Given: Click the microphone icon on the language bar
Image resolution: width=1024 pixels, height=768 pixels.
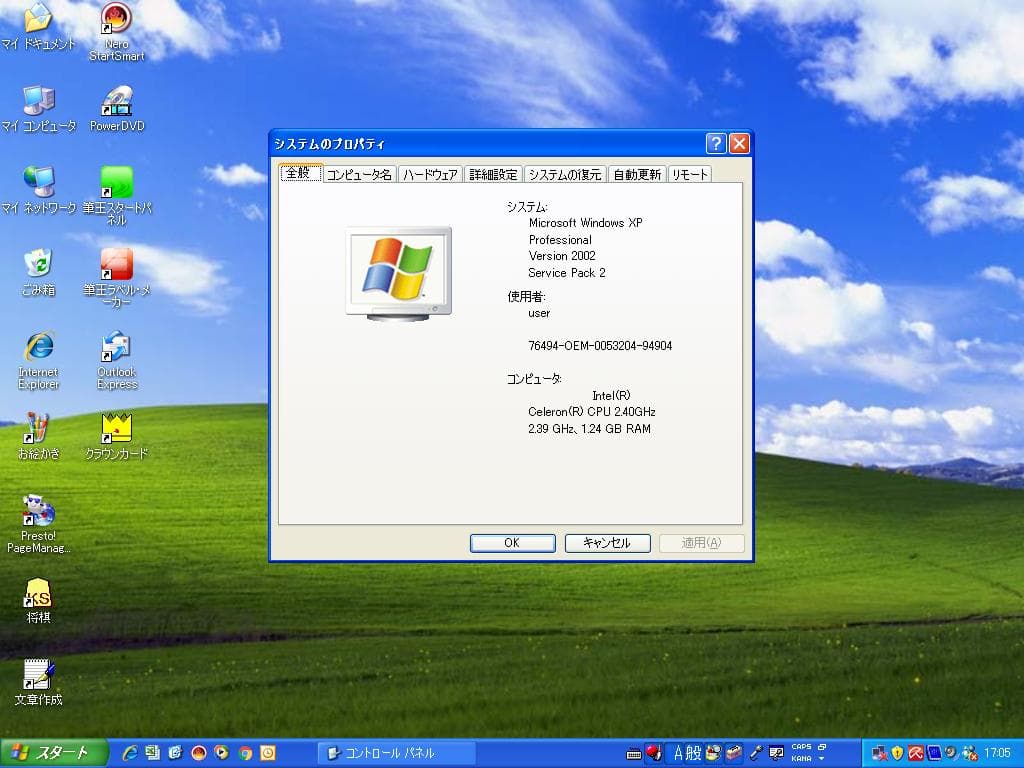Looking at the screenshot, I should point(754,751).
